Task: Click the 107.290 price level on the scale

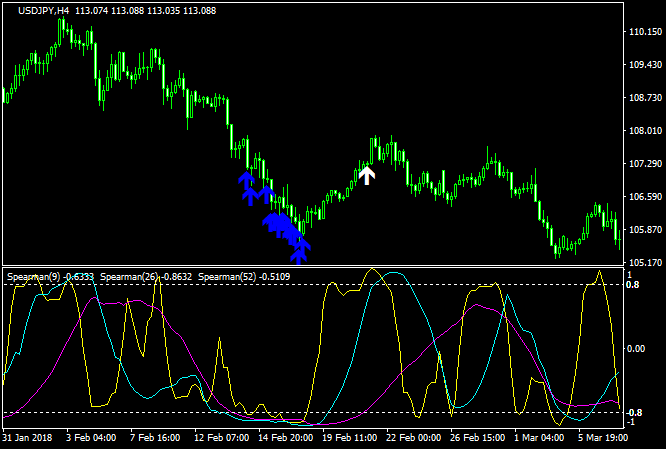Action: click(x=645, y=164)
